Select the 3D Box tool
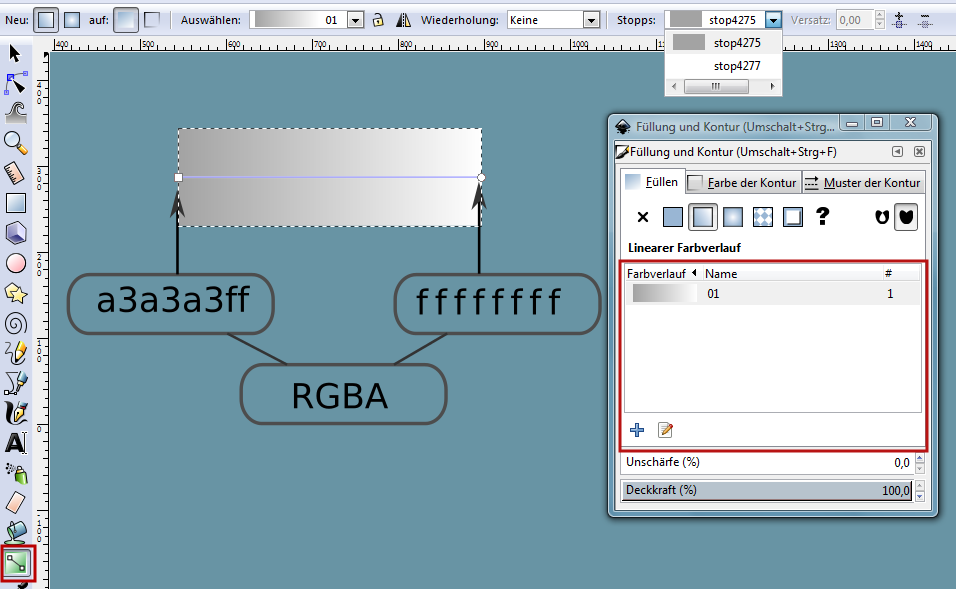Viewport: 956px width, 589px height. 15,233
